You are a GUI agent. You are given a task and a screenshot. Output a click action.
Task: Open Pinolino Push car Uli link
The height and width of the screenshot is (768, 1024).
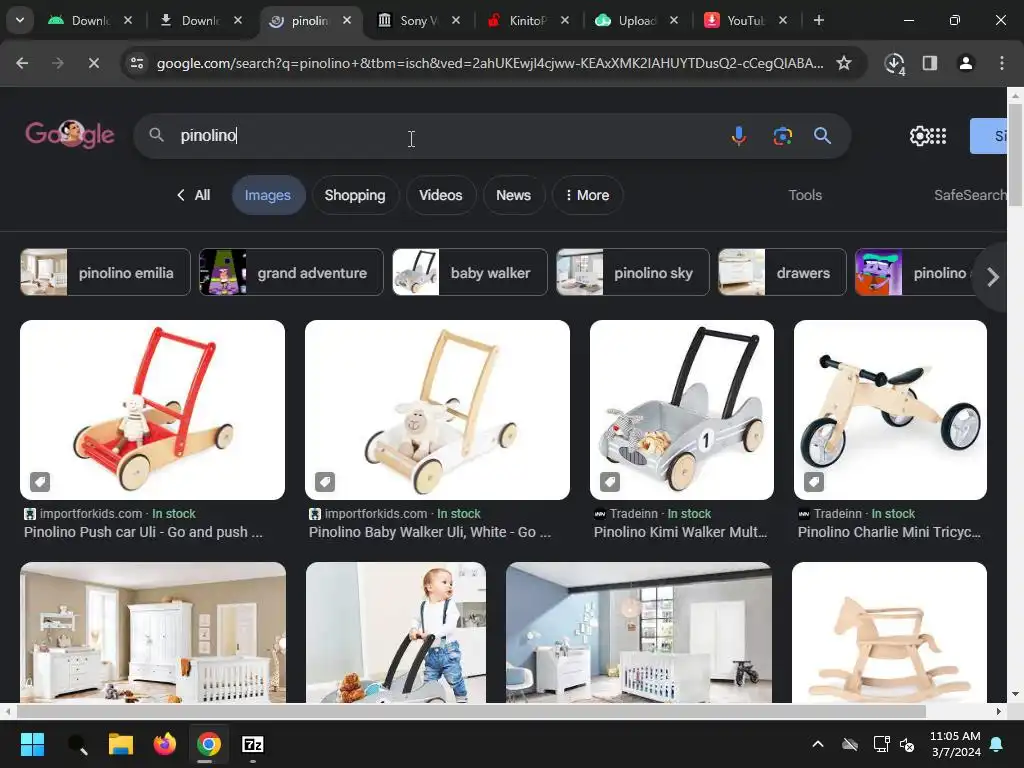pyautogui.click(x=143, y=532)
